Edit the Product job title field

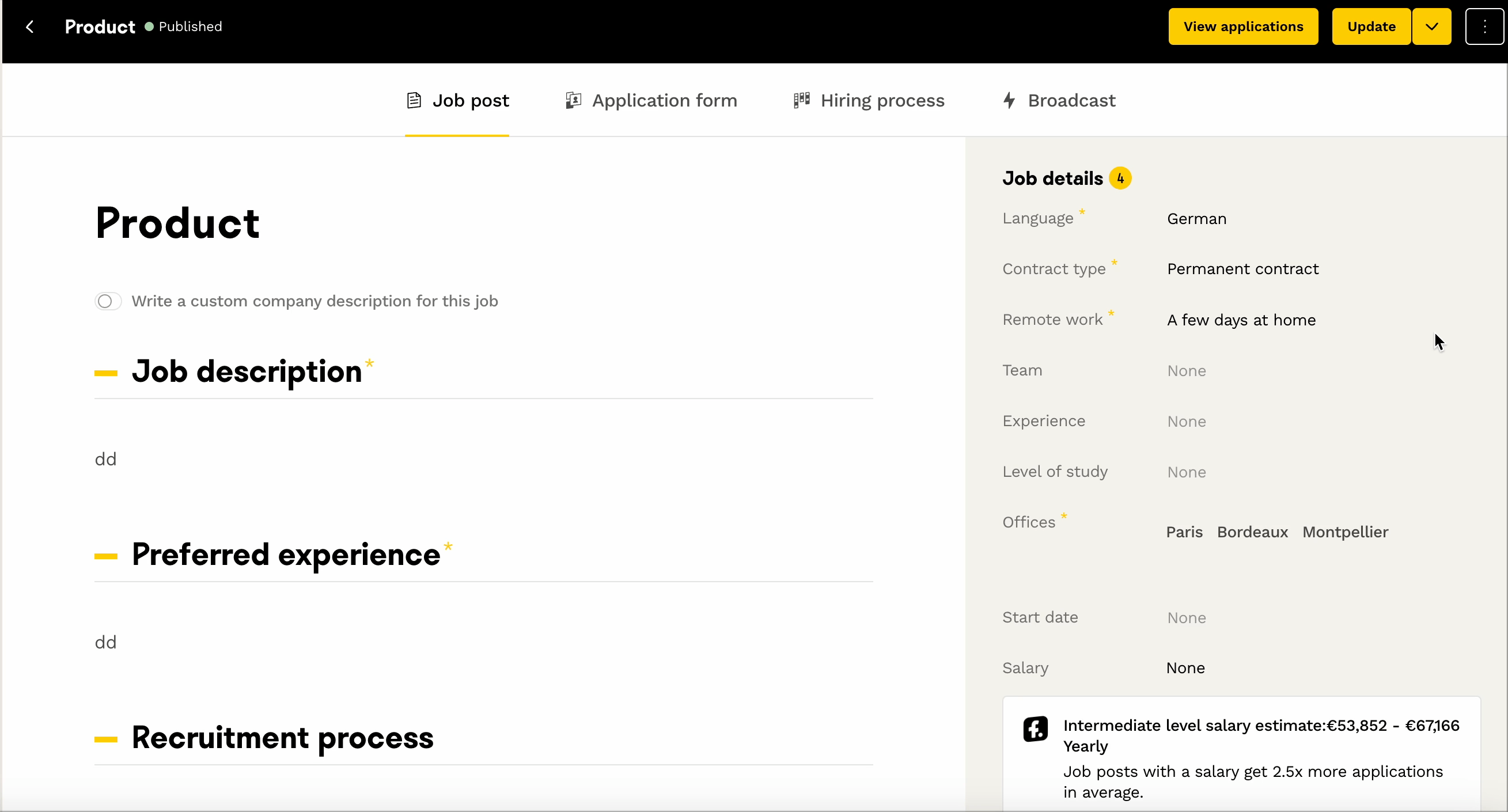click(177, 223)
